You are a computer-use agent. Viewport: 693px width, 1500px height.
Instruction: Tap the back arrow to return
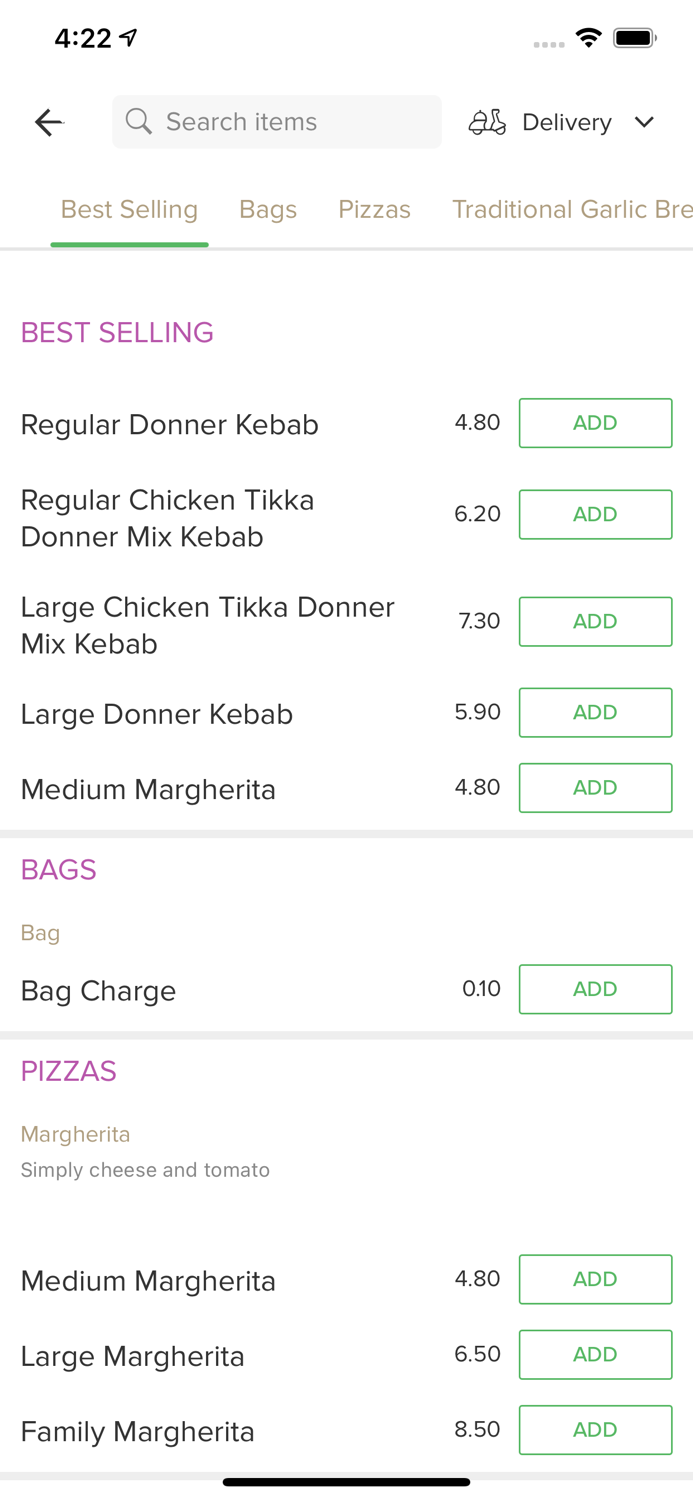pyautogui.click(x=48, y=121)
